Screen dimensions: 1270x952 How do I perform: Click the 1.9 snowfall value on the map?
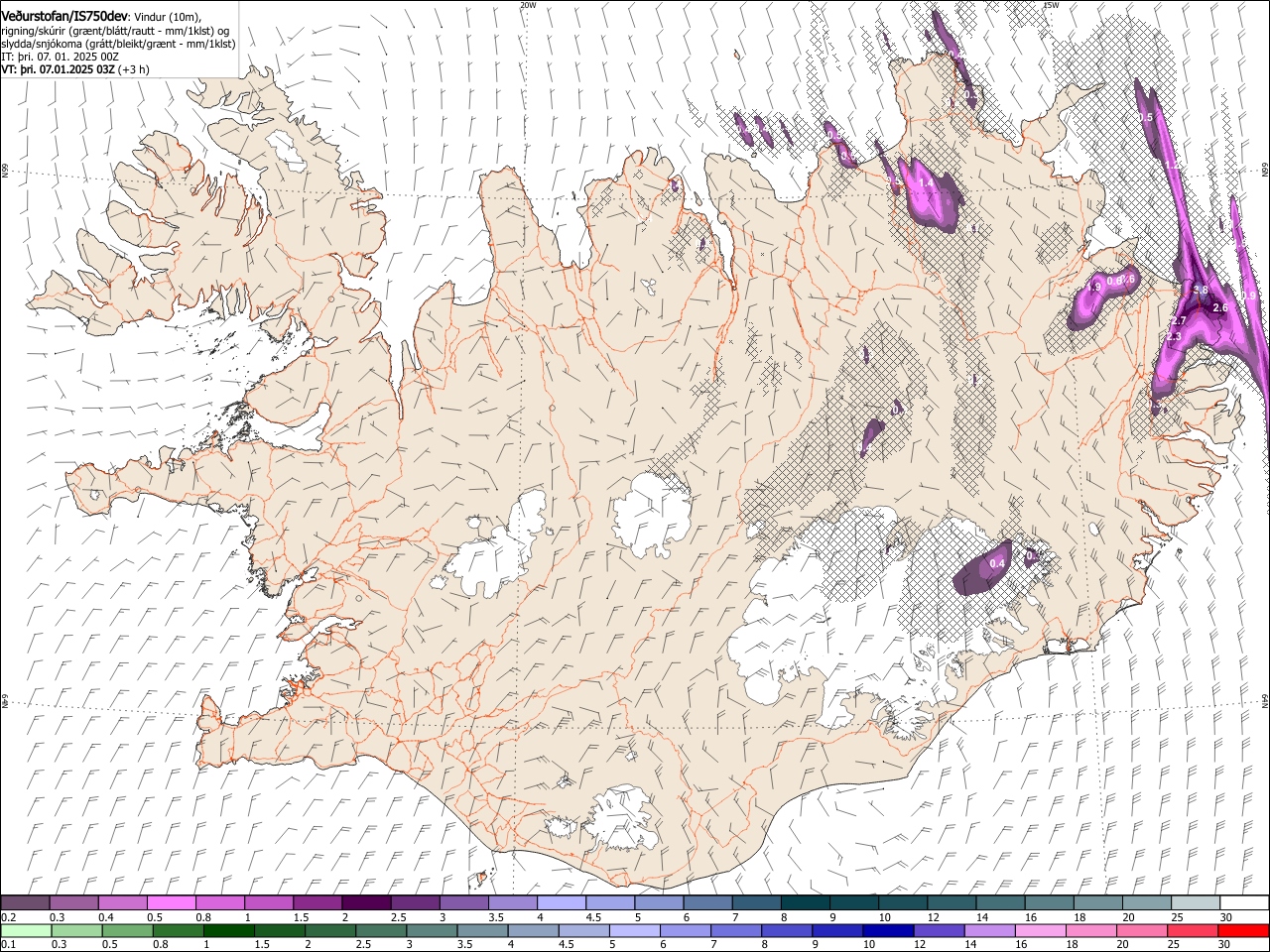(1095, 287)
